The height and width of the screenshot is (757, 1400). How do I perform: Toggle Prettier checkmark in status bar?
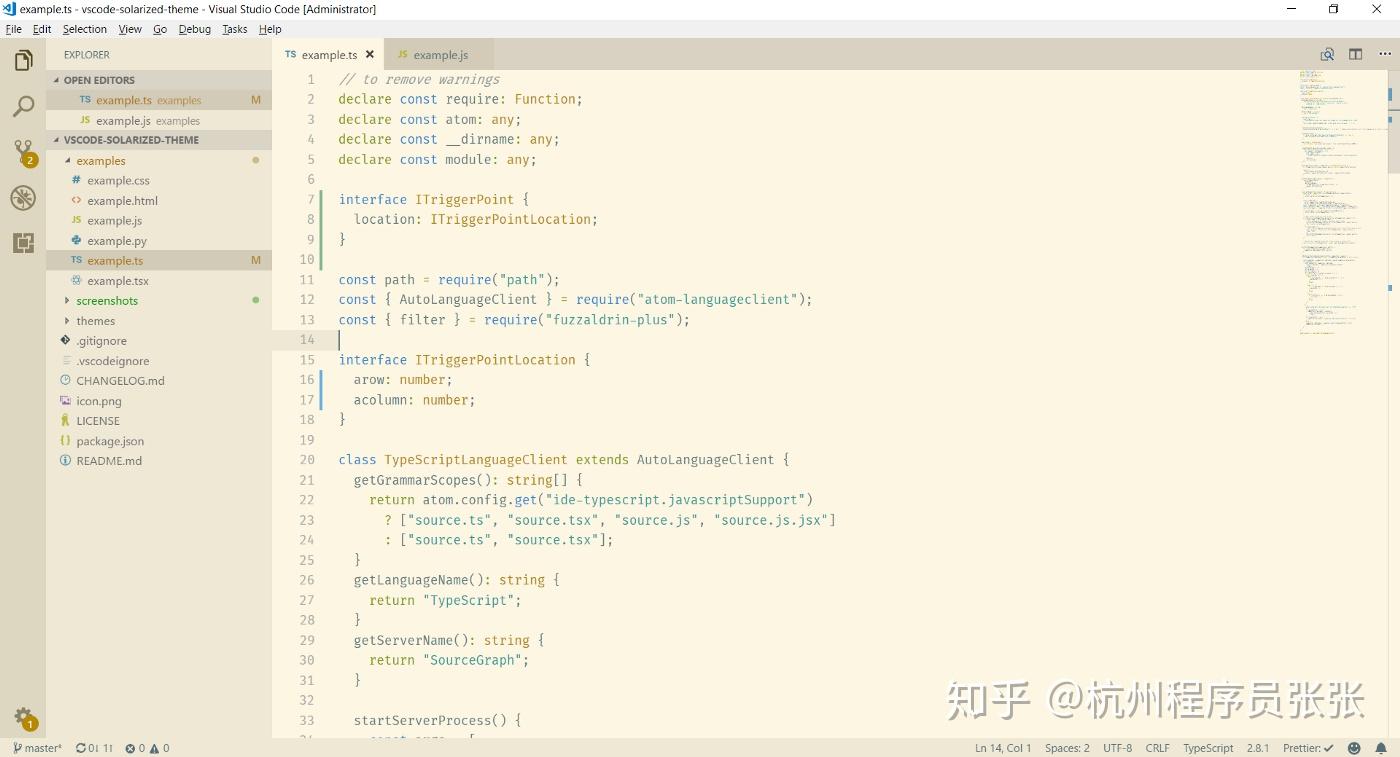click(1310, 747)
